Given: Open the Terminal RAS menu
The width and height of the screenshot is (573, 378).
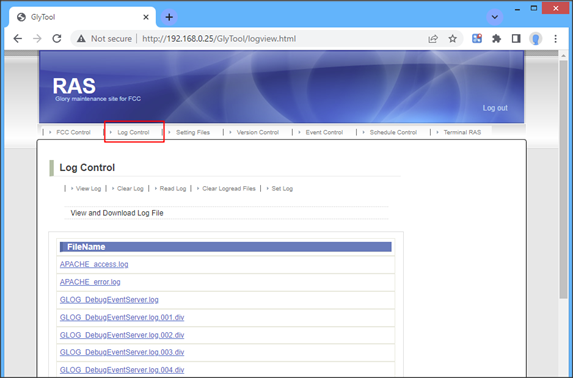Looking at the screenshot, I should [462, 132].
